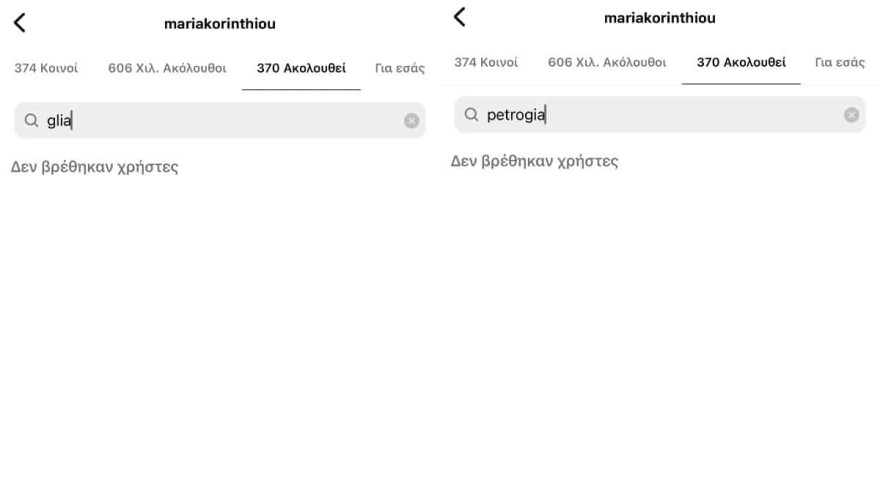This screenshot has width=880, height=495.
Task: Open the 374 Κοινοί tab in left panel
Action: [x=46, y=68]
